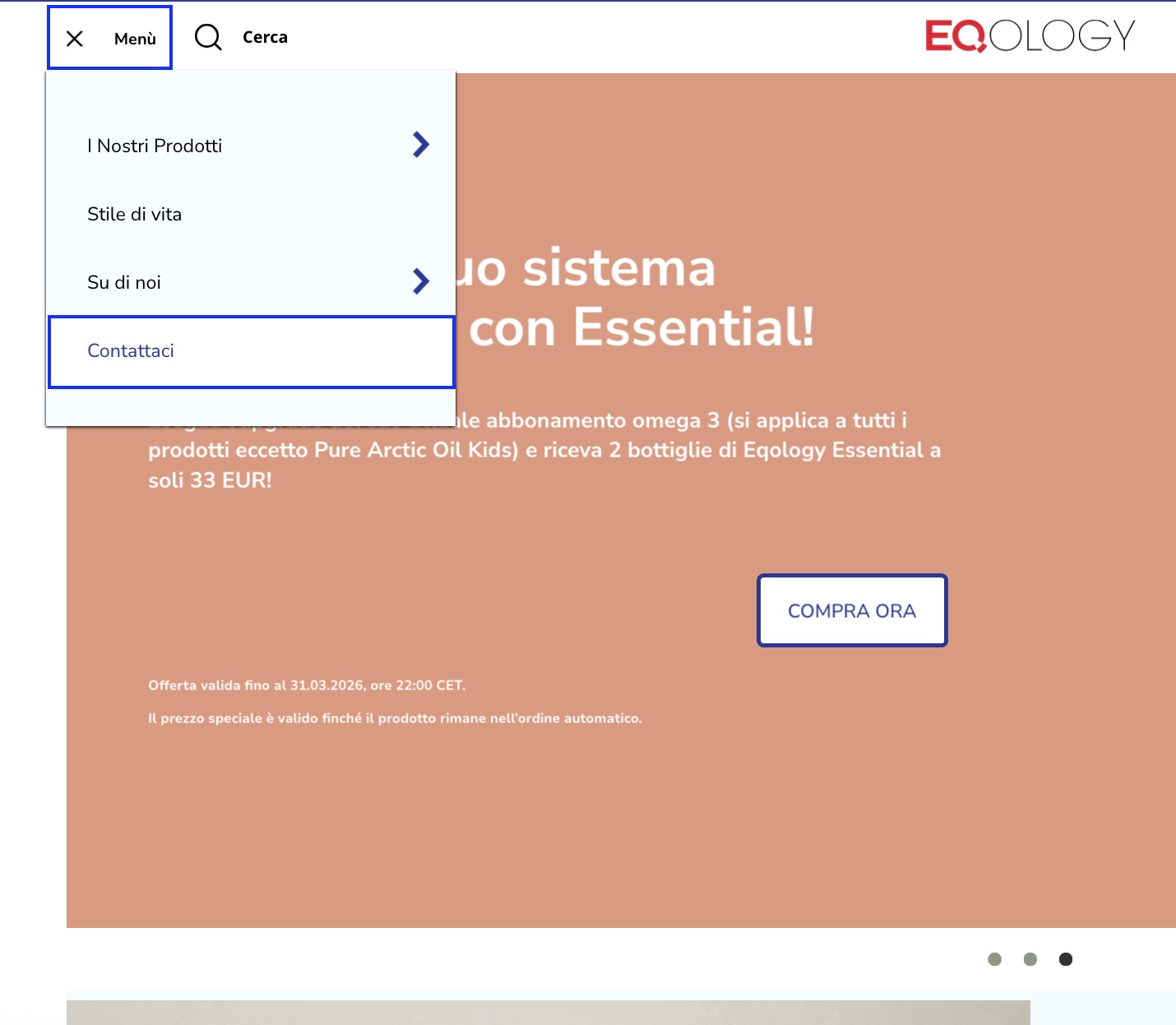Click the Menù label in header
This screenshot has width=1176, height=1025.
coord(135,39)
